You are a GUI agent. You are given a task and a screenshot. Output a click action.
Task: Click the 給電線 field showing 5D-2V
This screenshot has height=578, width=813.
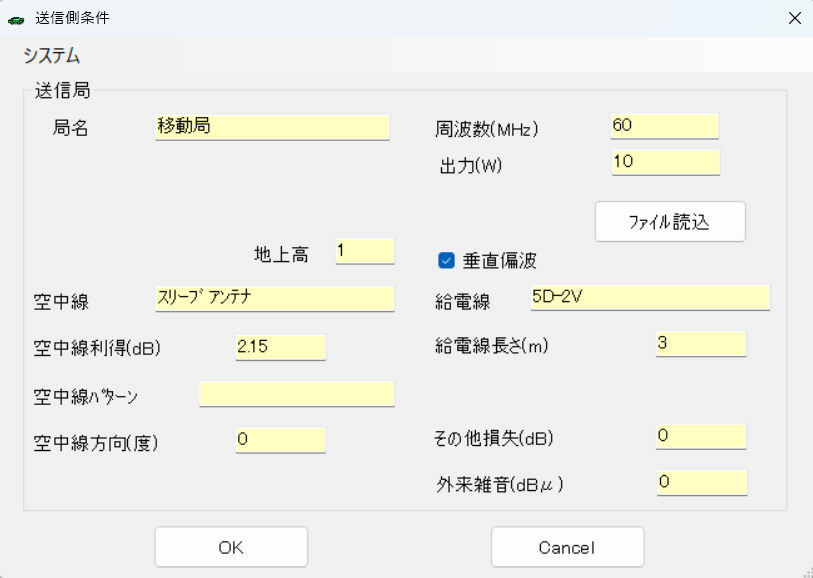pyautogui.click(x=650, y=297)
